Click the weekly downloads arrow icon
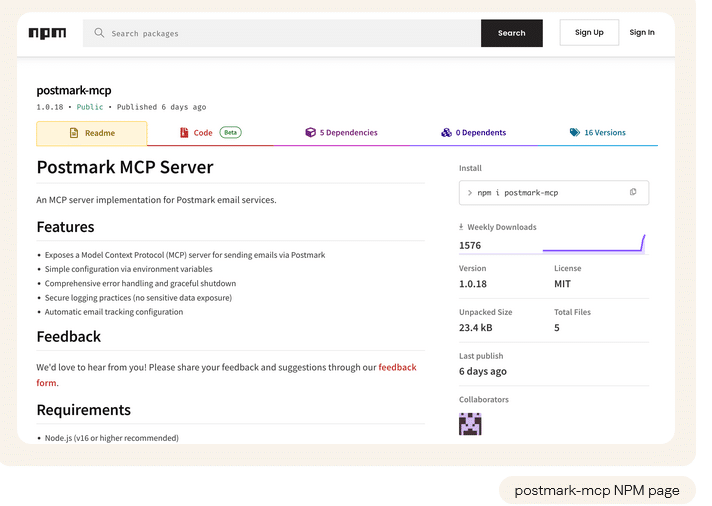This screenshot has width=712, height=506. pyautogui.click(x=461, y=227)
